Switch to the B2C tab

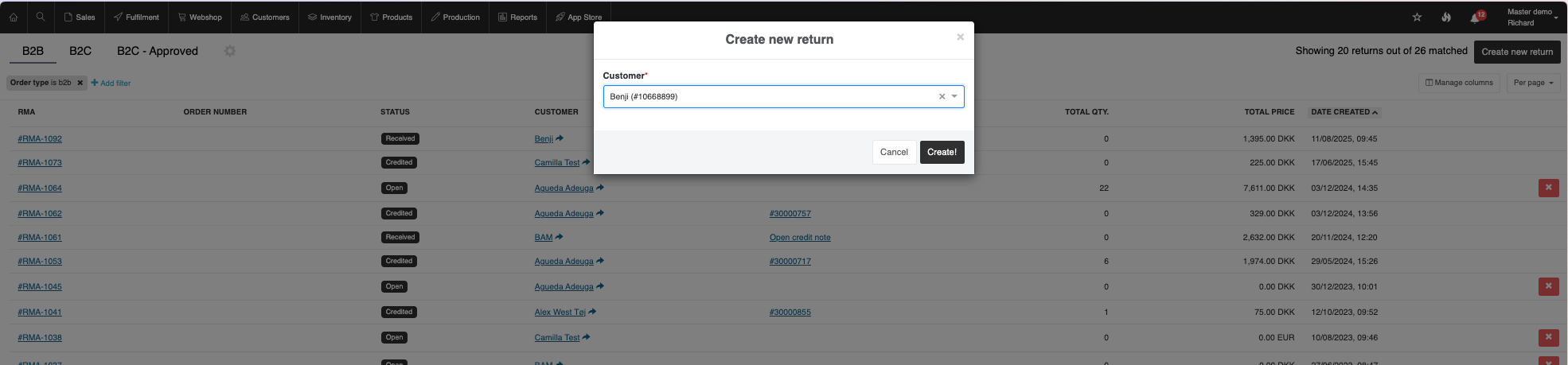point(80,51)
